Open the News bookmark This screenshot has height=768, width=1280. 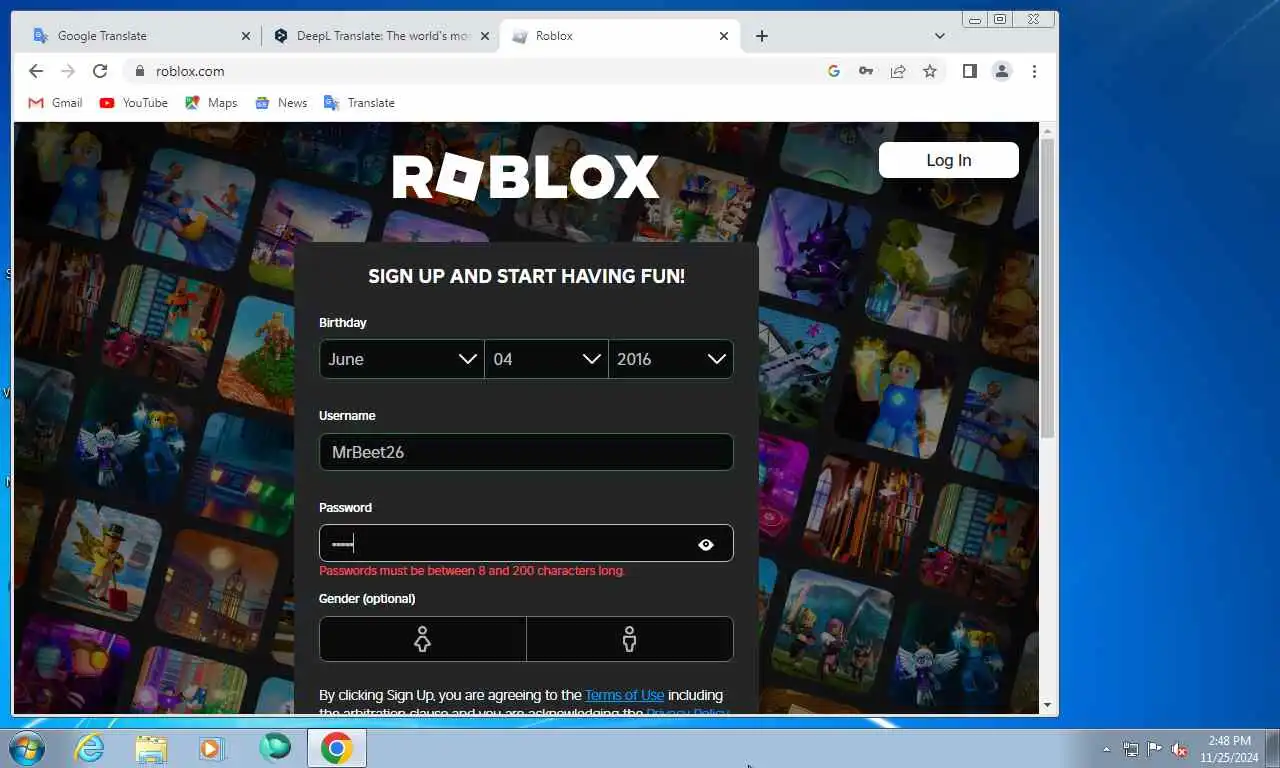pyautogui.click(x=281, y=103)
